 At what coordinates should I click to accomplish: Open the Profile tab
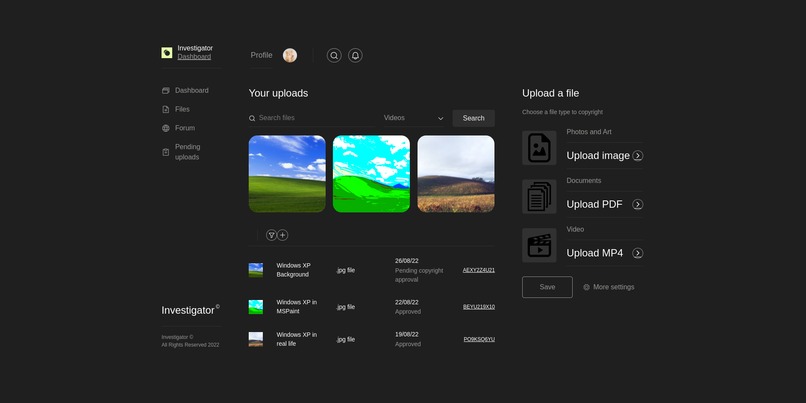[262, 55]
